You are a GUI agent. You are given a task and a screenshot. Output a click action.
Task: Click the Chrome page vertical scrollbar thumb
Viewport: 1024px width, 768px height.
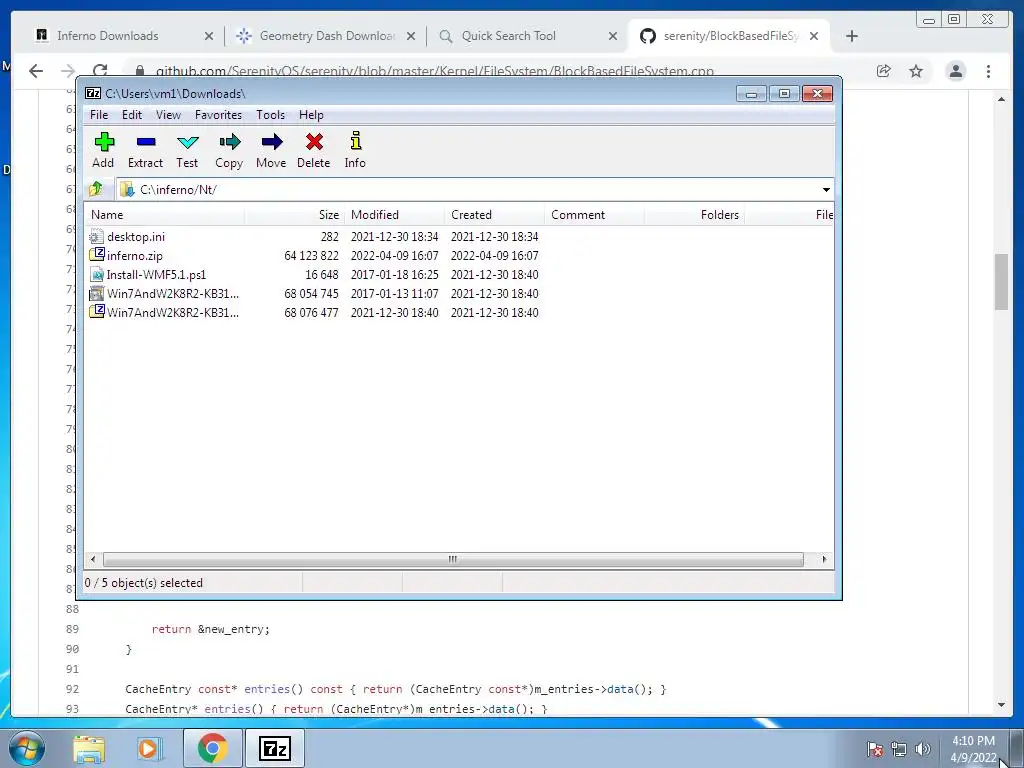pos(1001,282)
